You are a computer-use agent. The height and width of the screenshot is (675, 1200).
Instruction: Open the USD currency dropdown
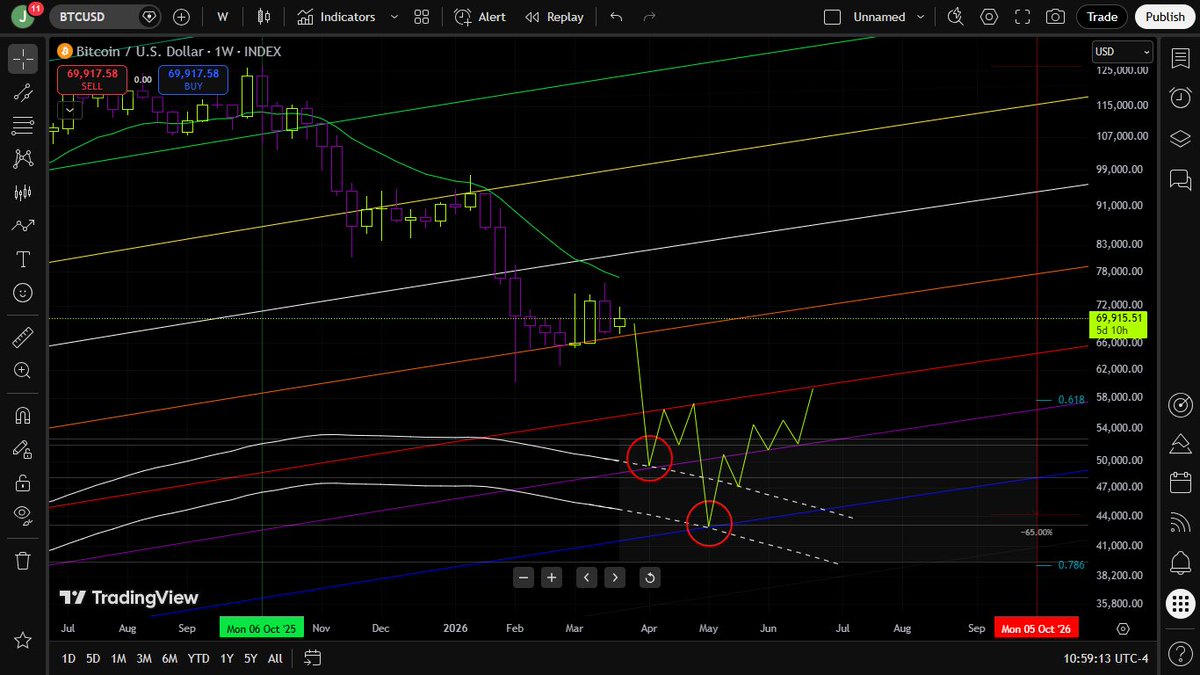pos(1122,51)
